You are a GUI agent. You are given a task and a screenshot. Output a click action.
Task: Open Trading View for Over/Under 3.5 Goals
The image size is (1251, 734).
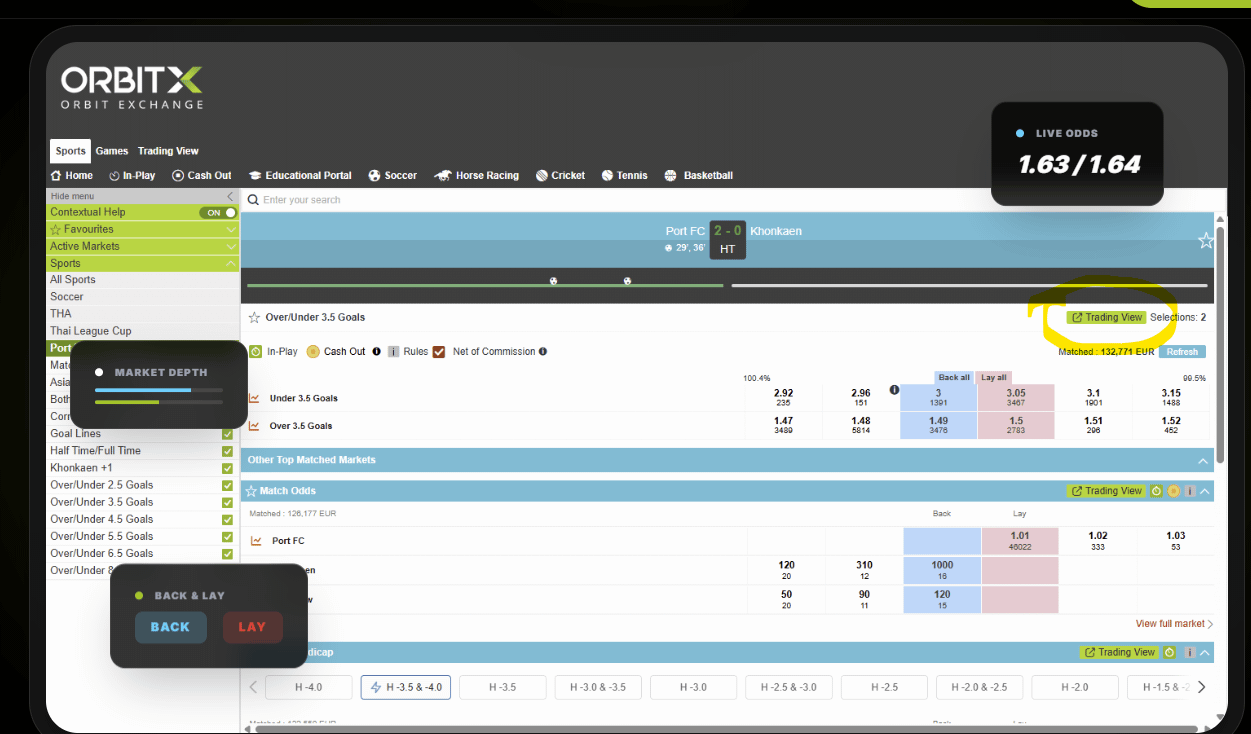[1106, 317]
